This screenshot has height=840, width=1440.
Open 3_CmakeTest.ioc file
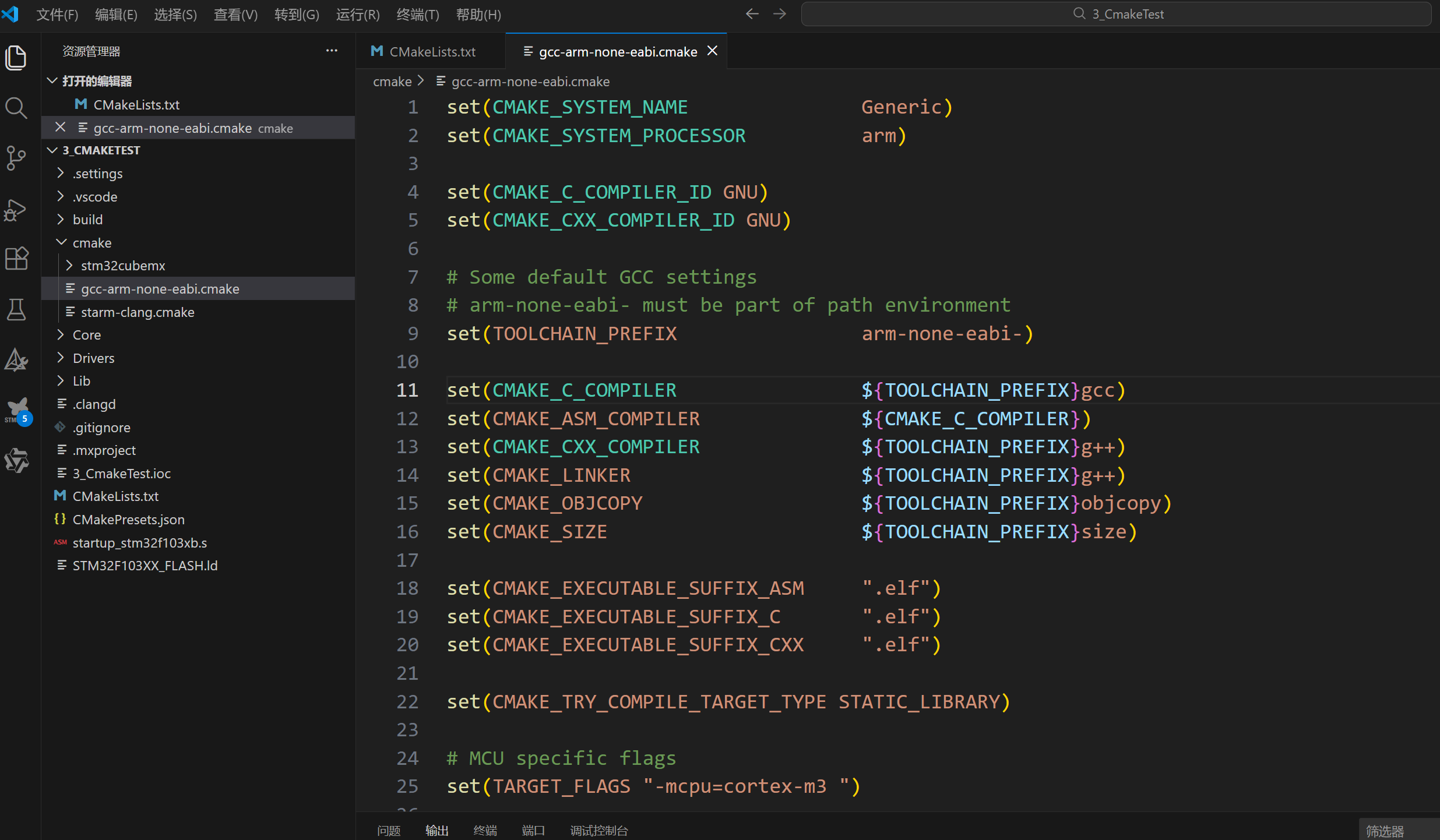point(198,474)
